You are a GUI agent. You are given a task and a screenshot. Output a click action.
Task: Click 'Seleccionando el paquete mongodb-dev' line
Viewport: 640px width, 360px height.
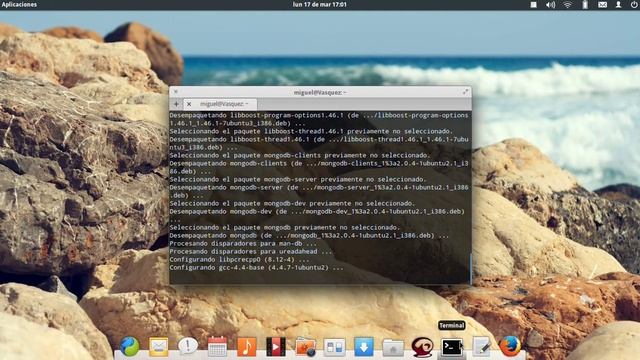(292, 203)
